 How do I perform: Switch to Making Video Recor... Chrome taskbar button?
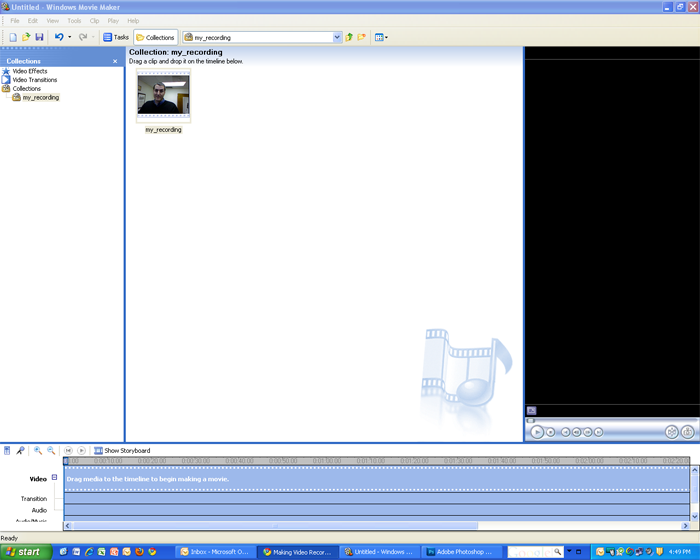point(298,552)
